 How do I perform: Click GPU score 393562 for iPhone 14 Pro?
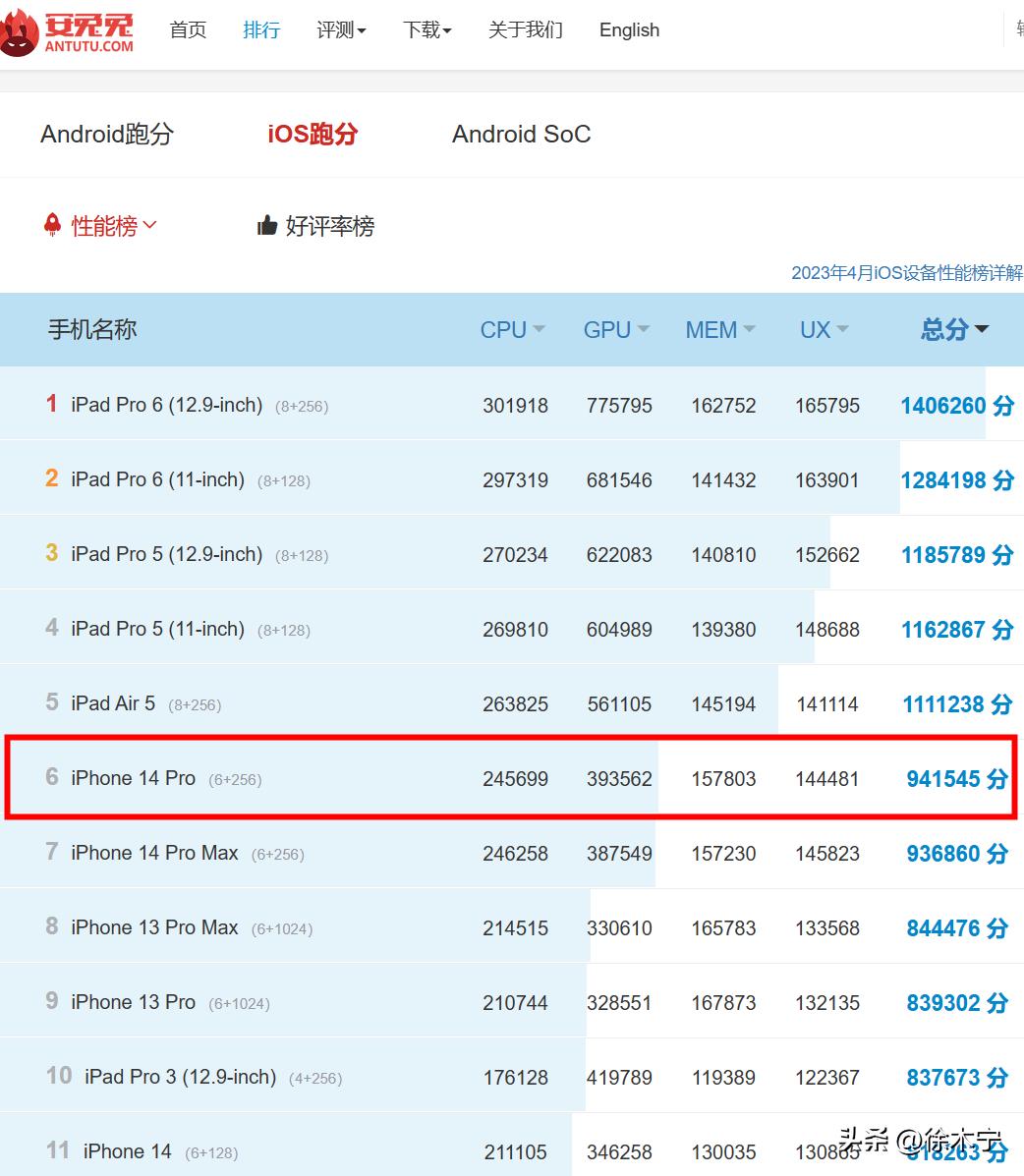pyautogui.click(x=620, y=779)
